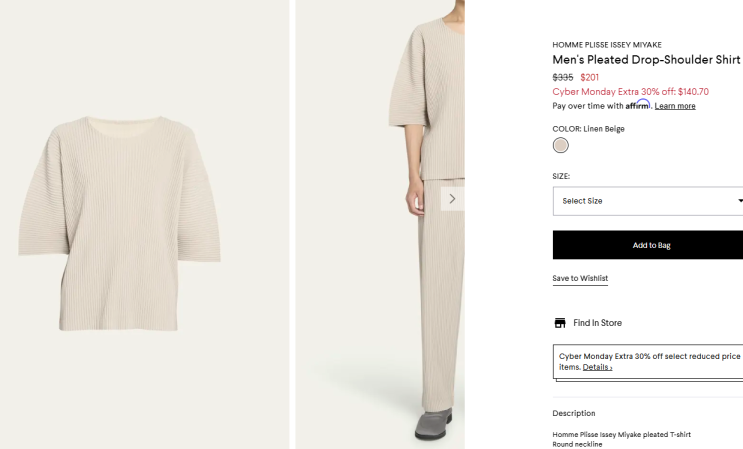The height and width of the screenshot is (449, 743).
Task: Click the Cyber Monday $140.70 price text
Action: point(631,92)
